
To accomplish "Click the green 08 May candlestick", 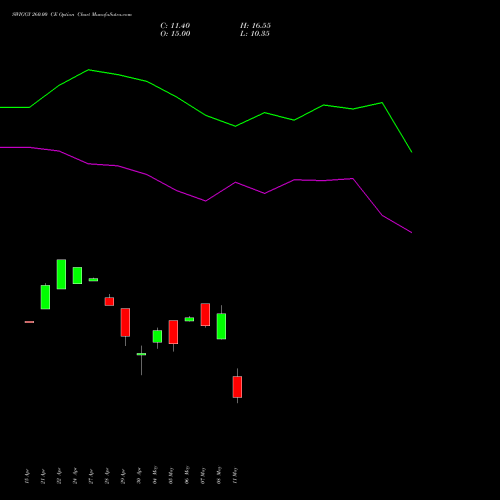I will click(x=221, y=326).
